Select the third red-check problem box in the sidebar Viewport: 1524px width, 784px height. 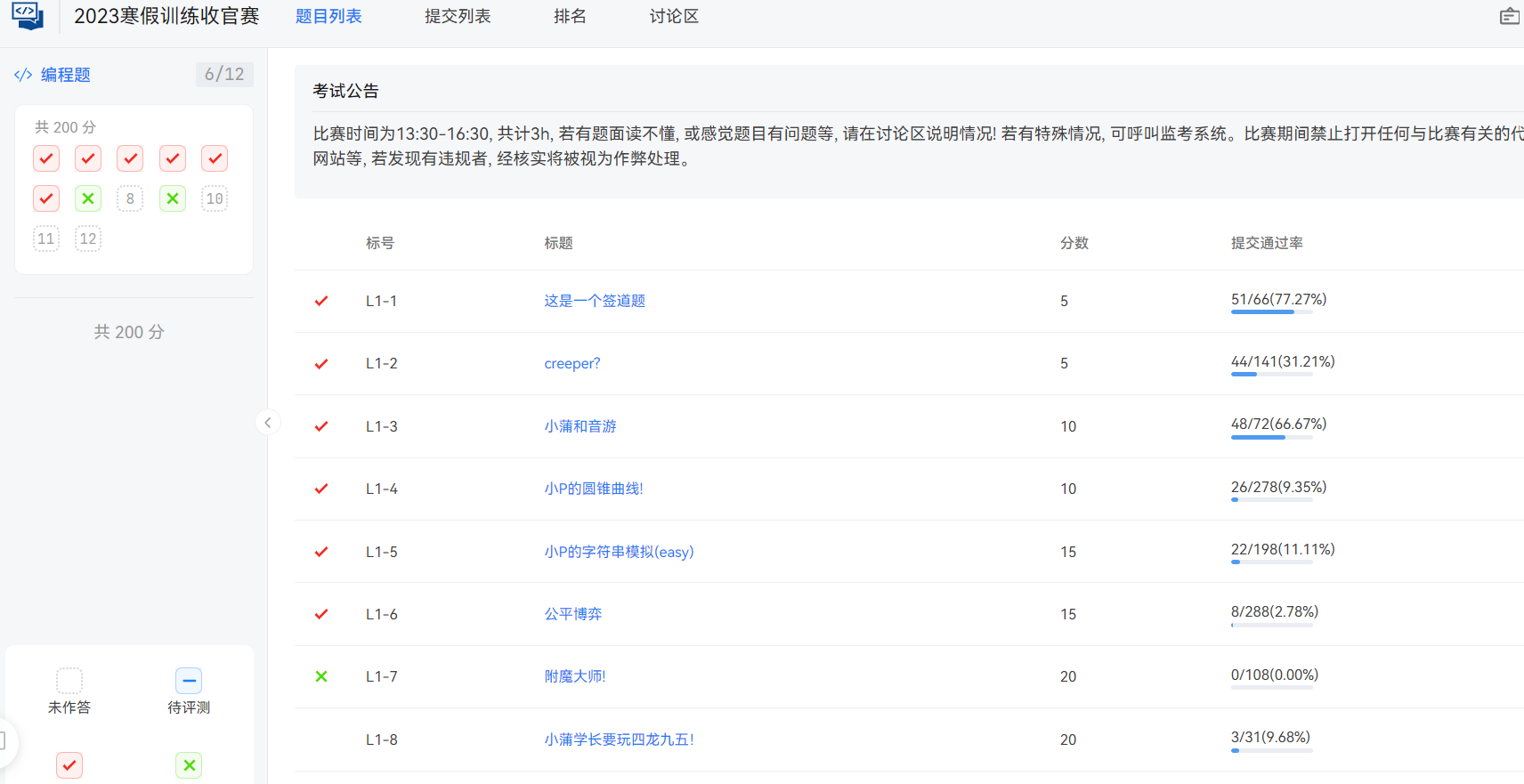pyautogui.click(x=130, y=158)
